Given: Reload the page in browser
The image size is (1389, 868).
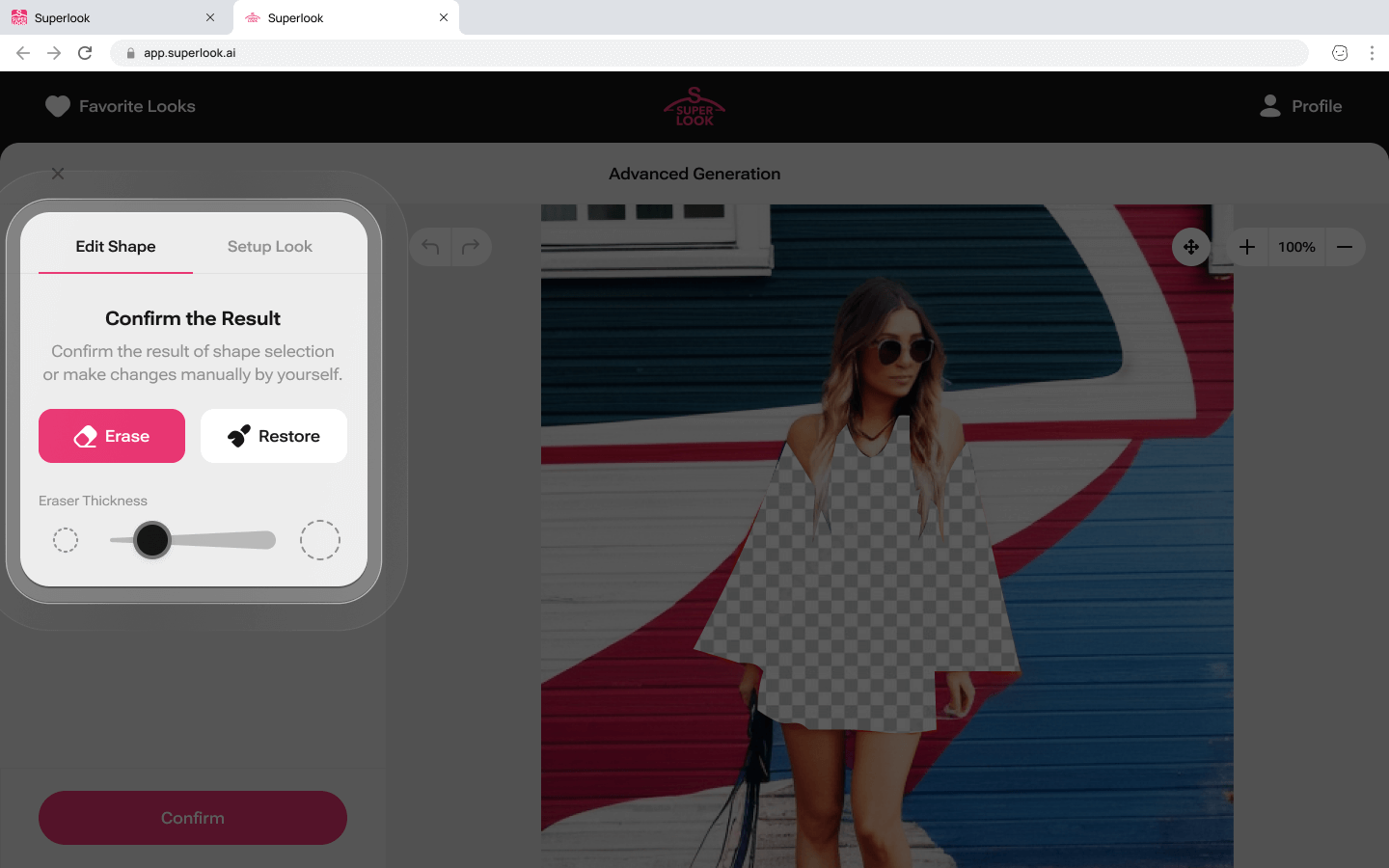Looking at the screenshot, I should coord(85,53).
